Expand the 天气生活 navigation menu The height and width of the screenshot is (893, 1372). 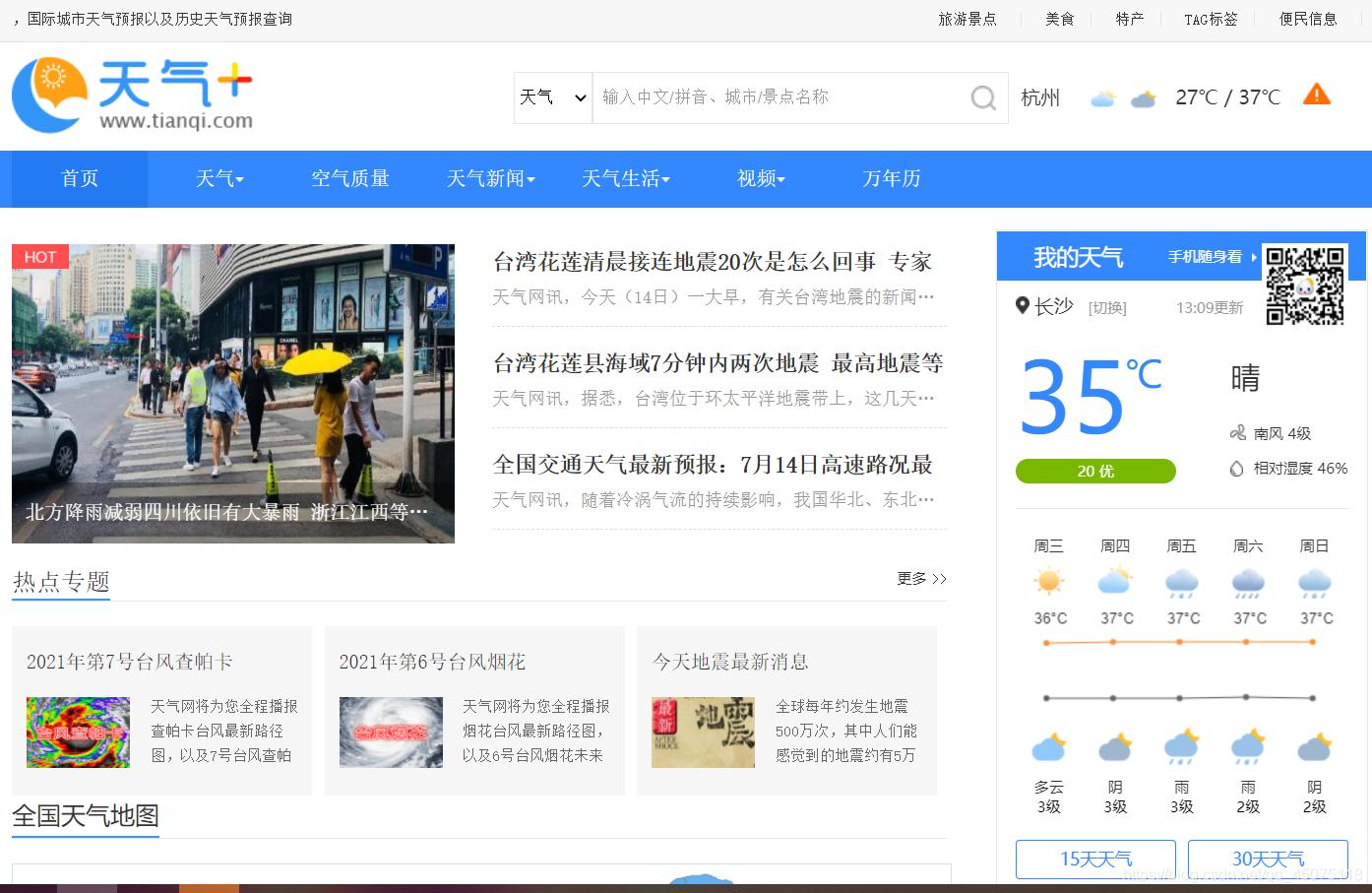pos(625,178)
